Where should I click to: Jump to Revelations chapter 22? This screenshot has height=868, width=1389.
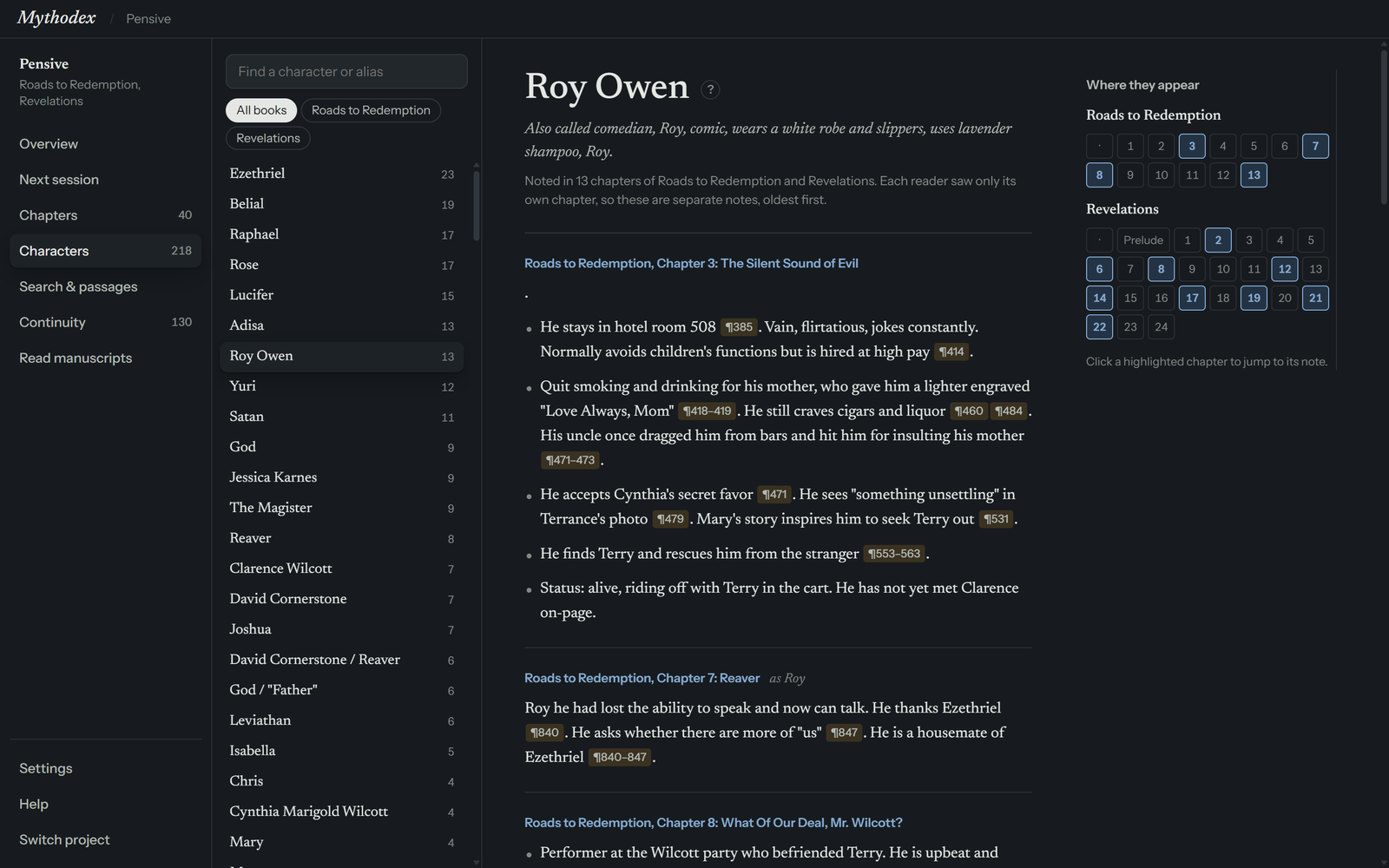[1099, 327]
